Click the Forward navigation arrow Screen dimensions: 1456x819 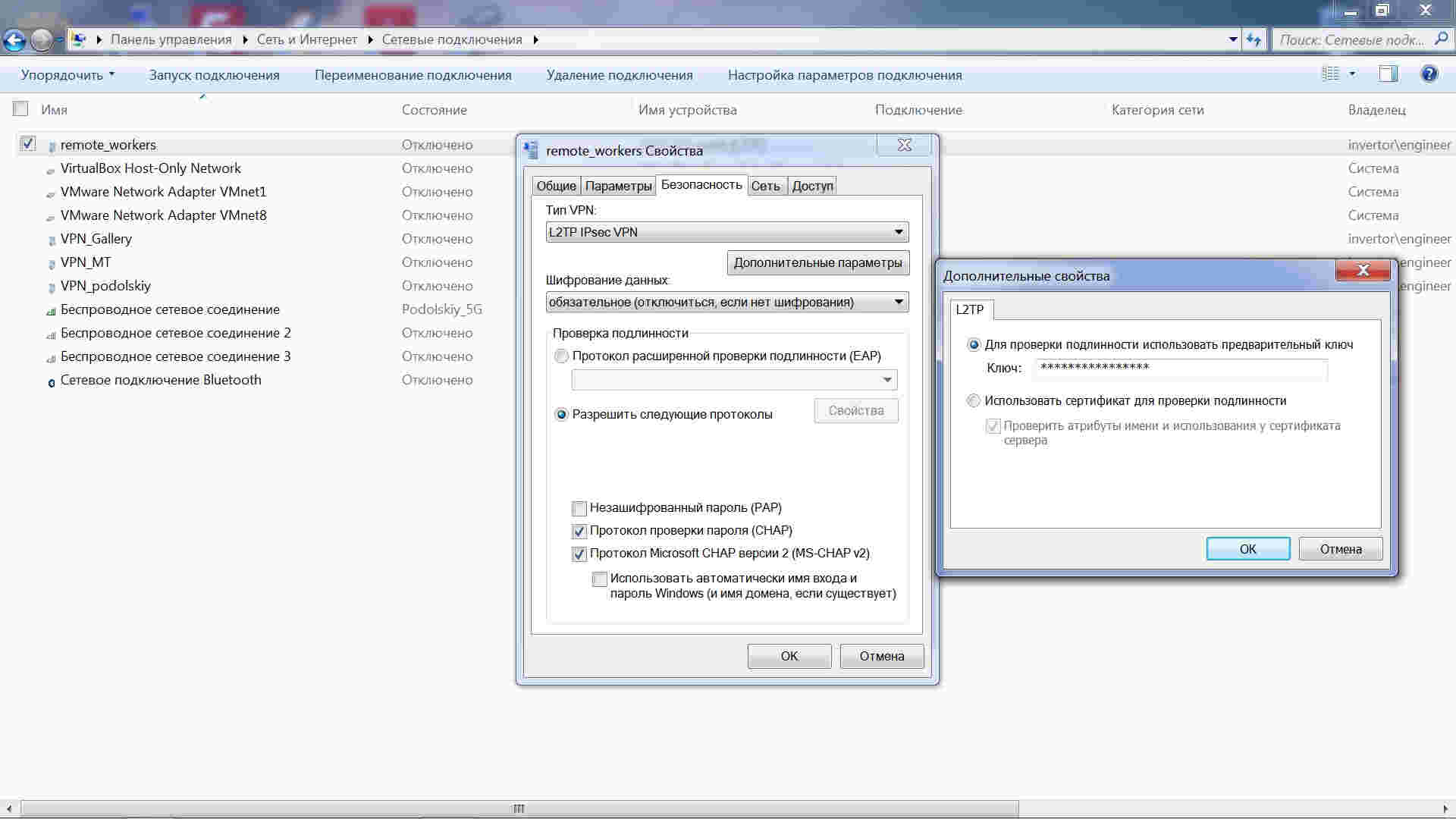[42, 39]
